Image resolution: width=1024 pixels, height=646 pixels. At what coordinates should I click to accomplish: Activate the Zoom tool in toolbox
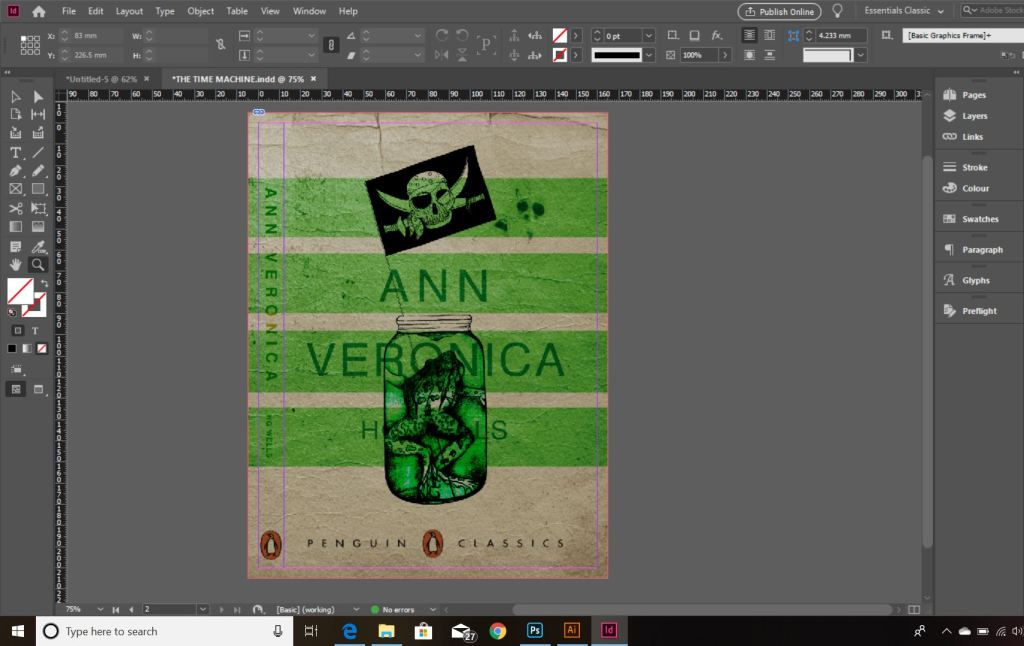[38, 265]
